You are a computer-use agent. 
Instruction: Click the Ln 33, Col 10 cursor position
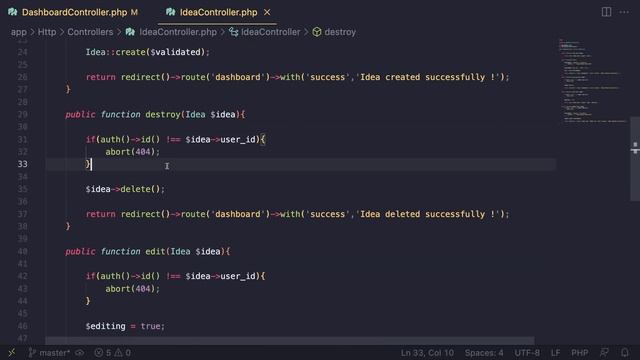tap(427, 353)
